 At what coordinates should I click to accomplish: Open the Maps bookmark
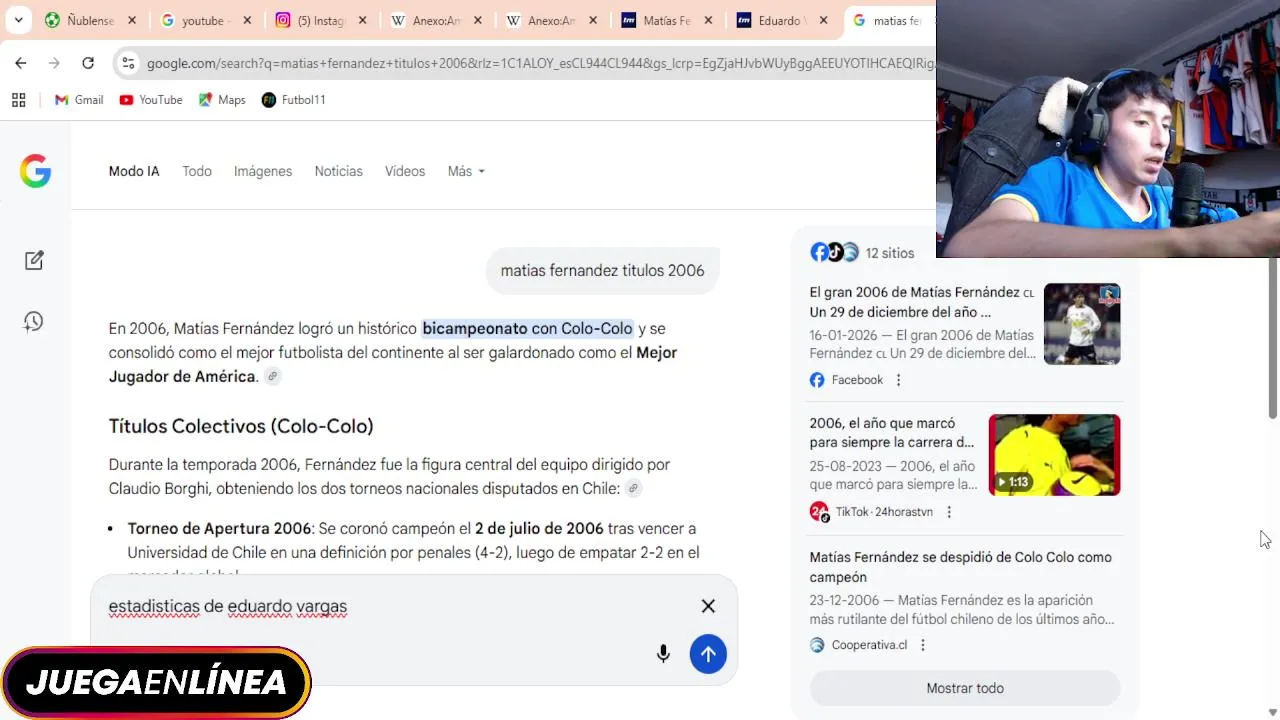click(x=222, y=100)
